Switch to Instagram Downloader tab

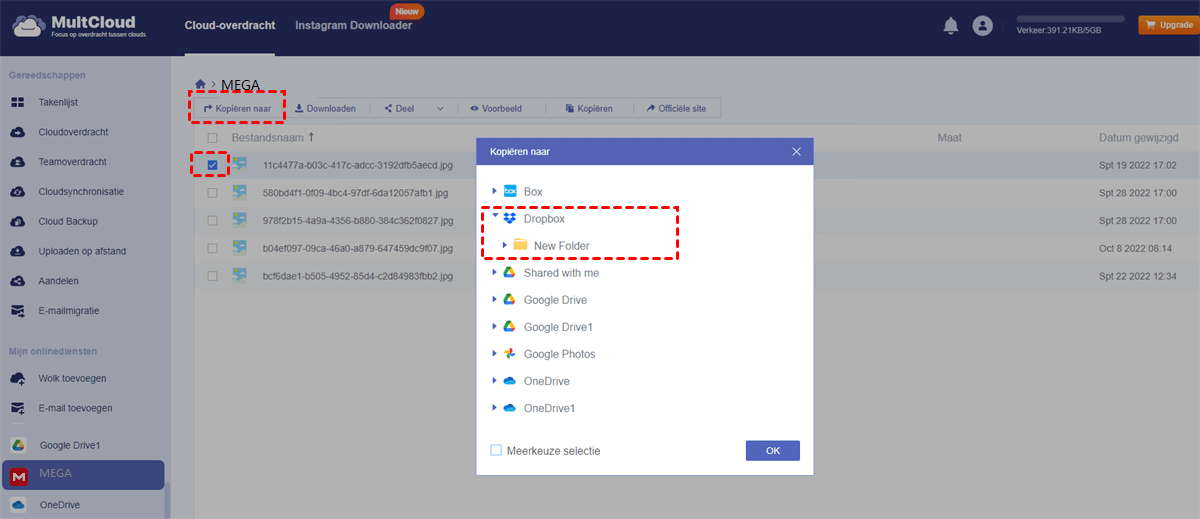353,25
